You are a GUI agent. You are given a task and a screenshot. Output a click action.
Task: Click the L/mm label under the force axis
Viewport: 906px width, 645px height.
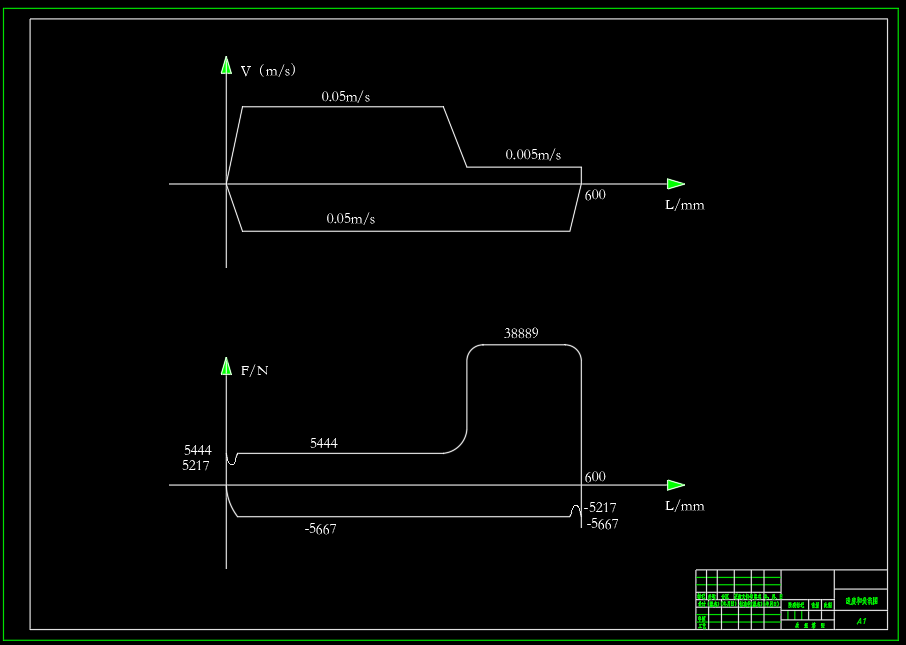[685, 506]
